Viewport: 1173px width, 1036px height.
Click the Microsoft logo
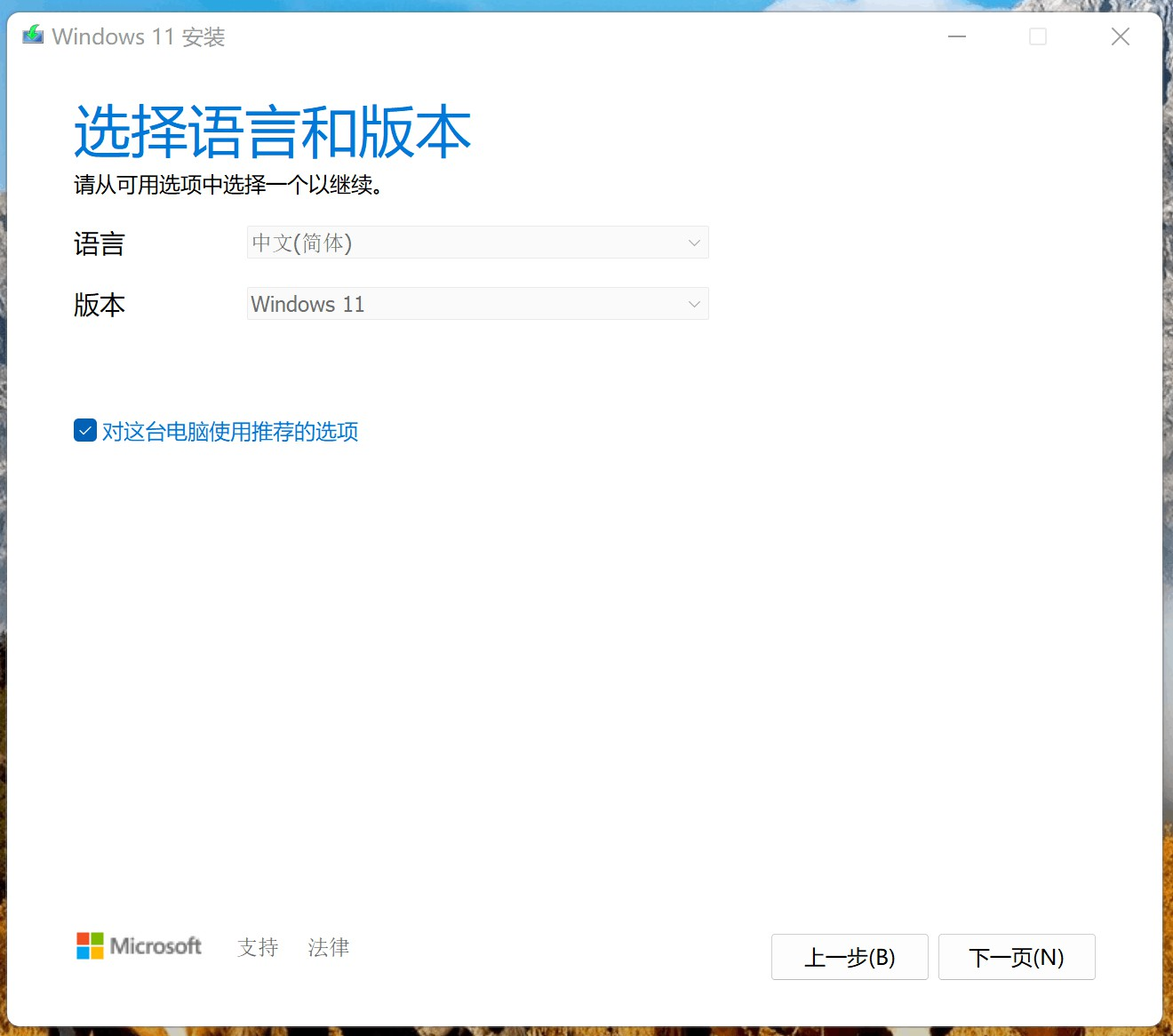(x=139, y=946)
